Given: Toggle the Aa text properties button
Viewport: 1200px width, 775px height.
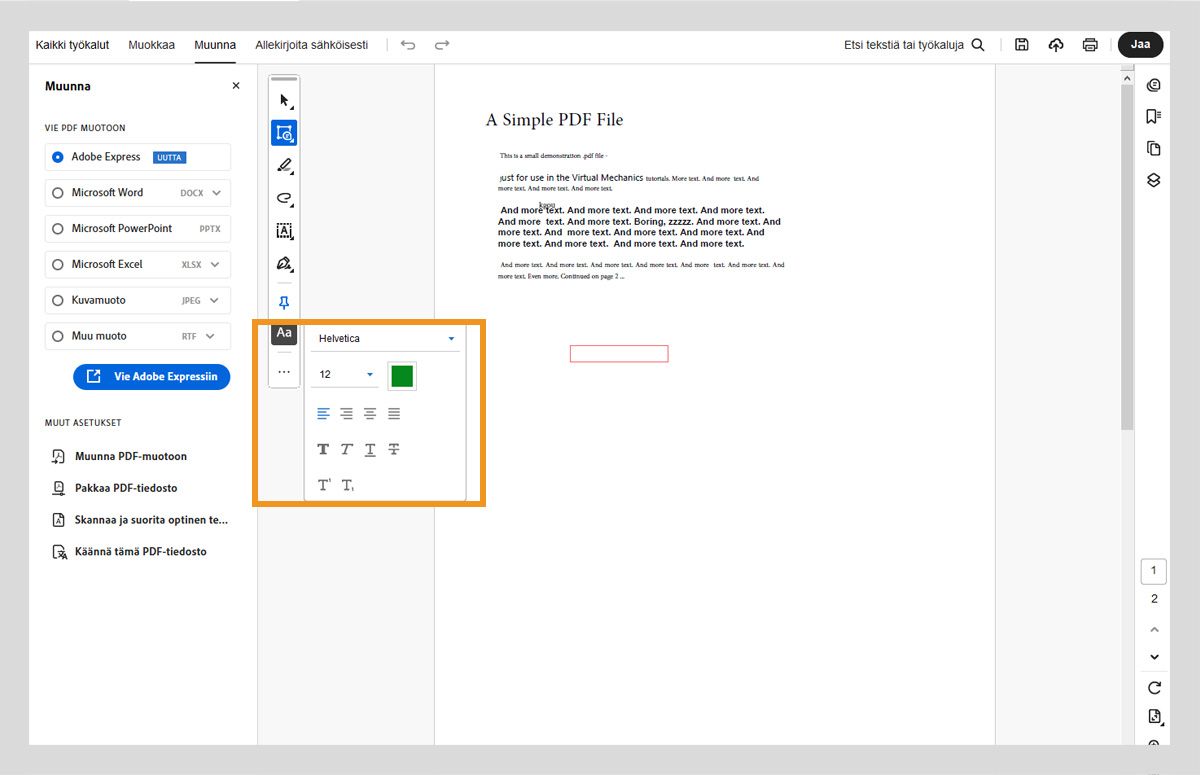Looking at the screenshot, I should [x=284, y=333].
